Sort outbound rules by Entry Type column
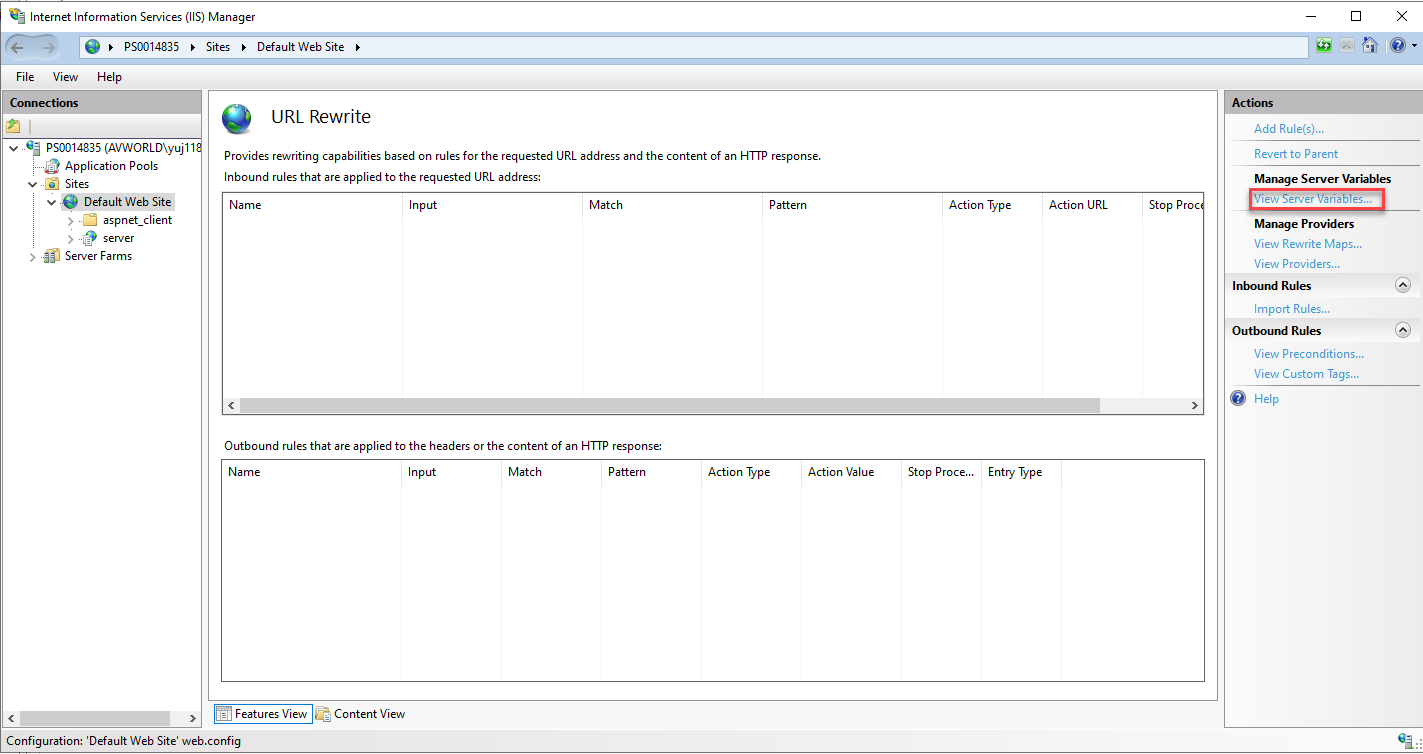 pos(1021,472)
